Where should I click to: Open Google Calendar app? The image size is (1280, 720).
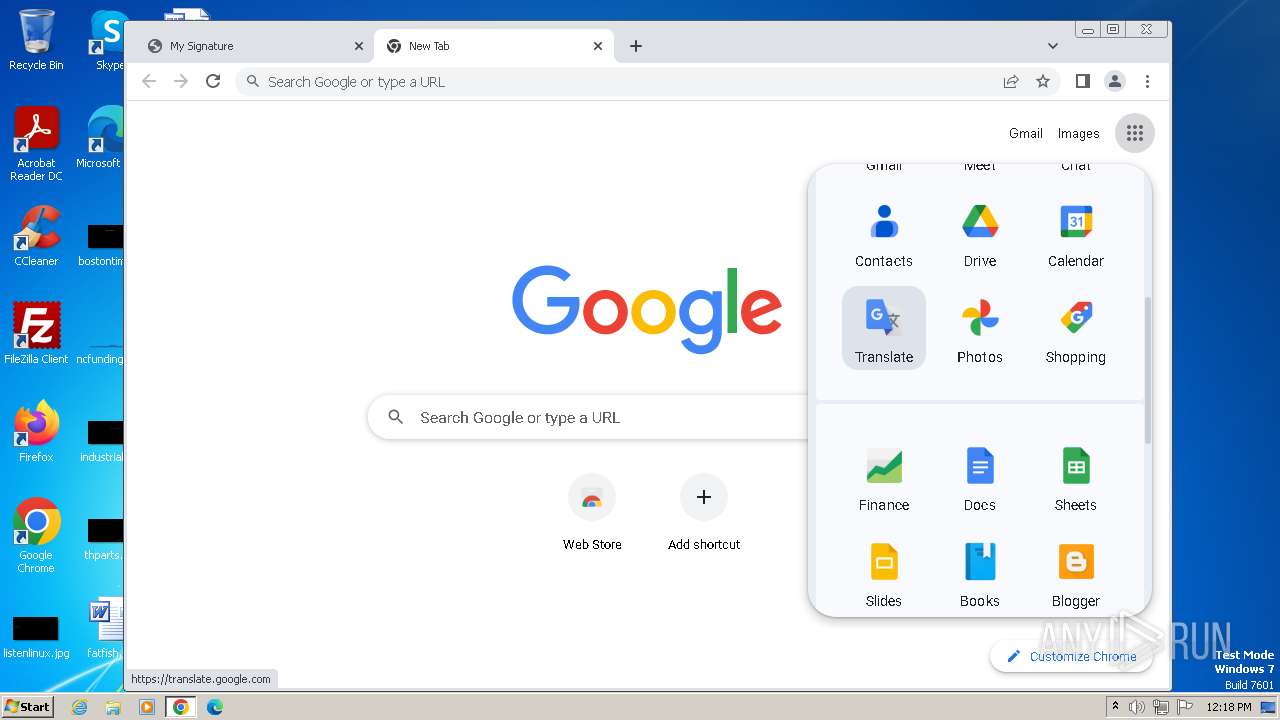(1076, 235)
